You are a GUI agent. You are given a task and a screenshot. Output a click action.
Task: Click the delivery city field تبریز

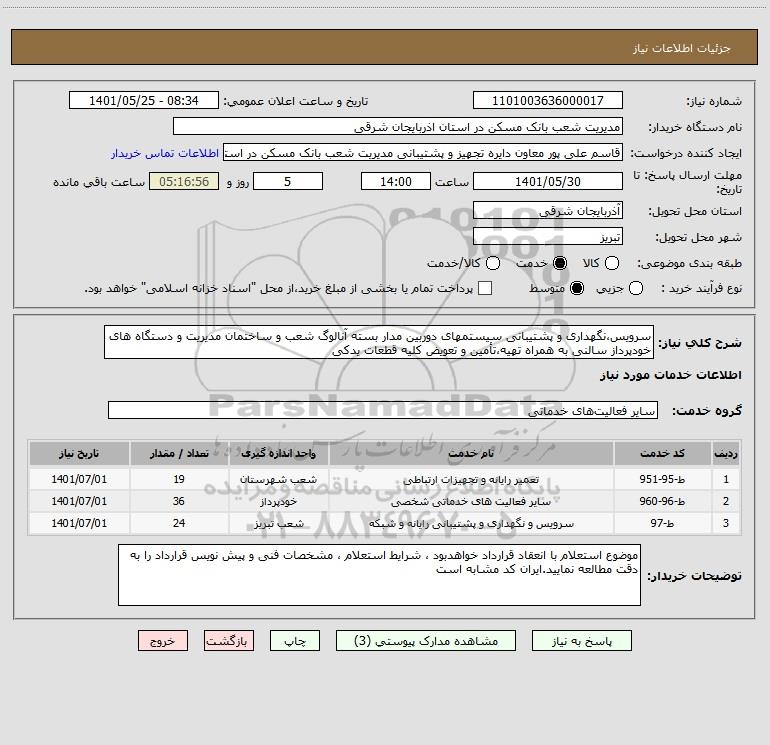548,237
